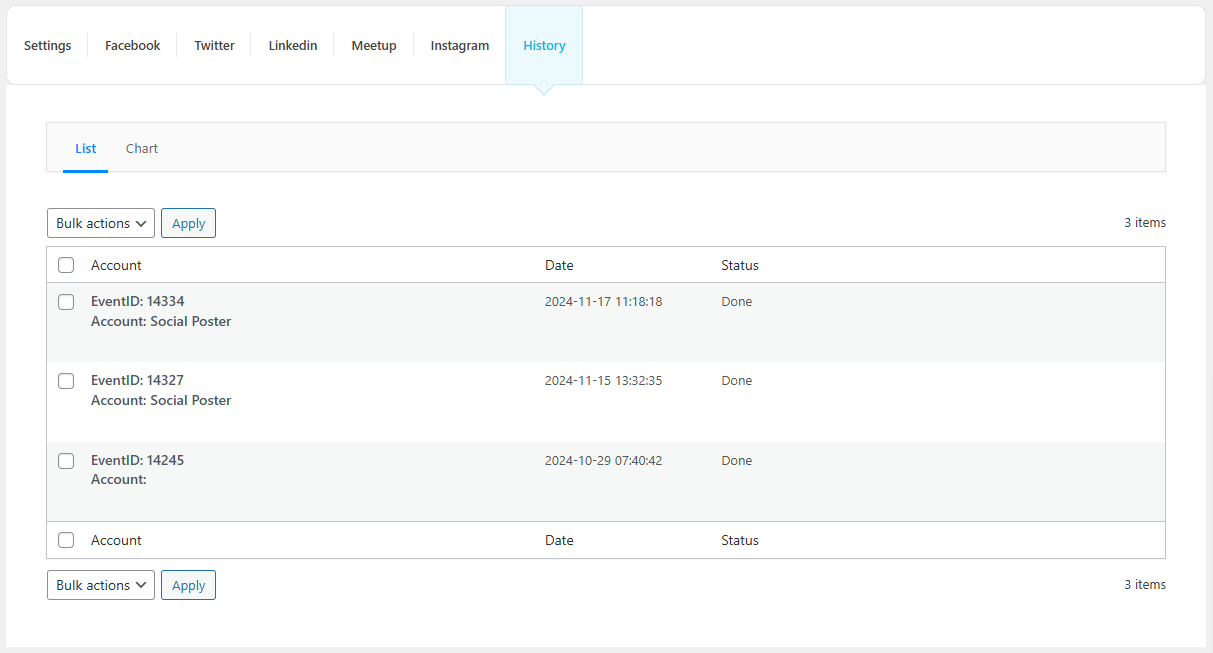Switch to the Chart sub-tab
1213x653 pixels.
point(142,149)
